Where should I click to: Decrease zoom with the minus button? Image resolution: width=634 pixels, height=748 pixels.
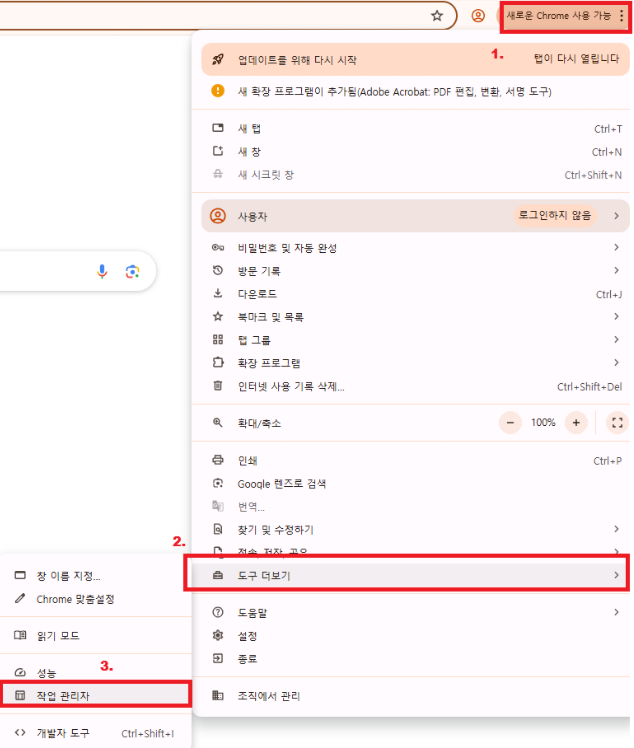(510, 423)
